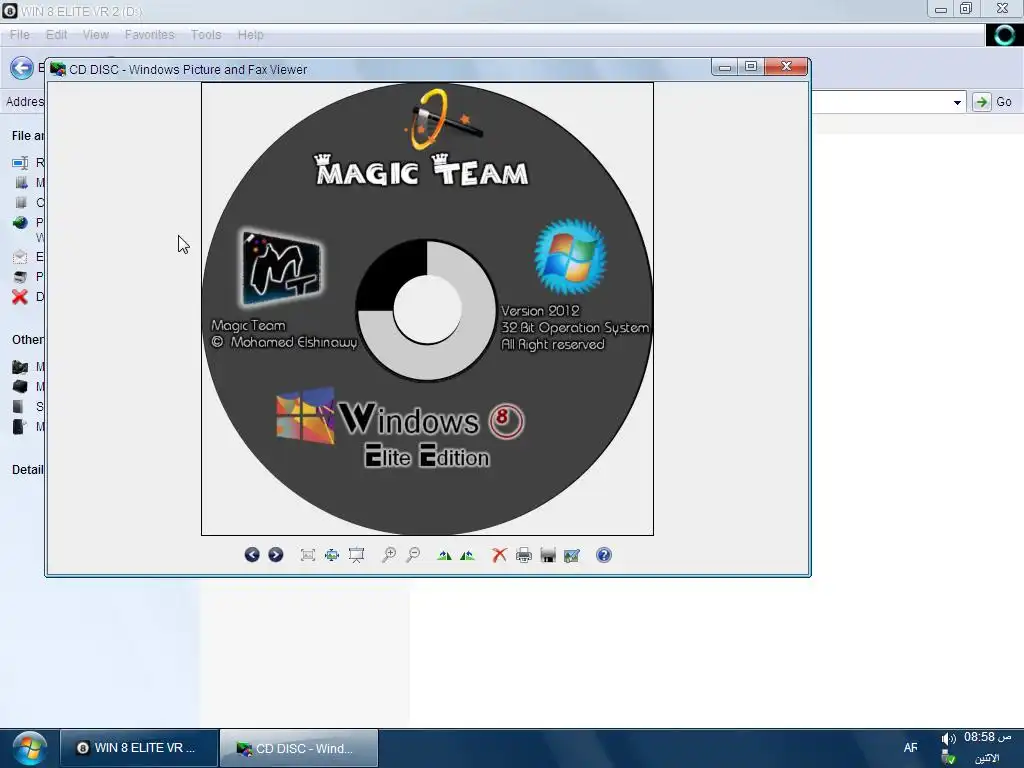This screenshot has height=768, width=1024.
Task: Expand the Explorer address bar dropdown
Action: [x=957, y=103]
